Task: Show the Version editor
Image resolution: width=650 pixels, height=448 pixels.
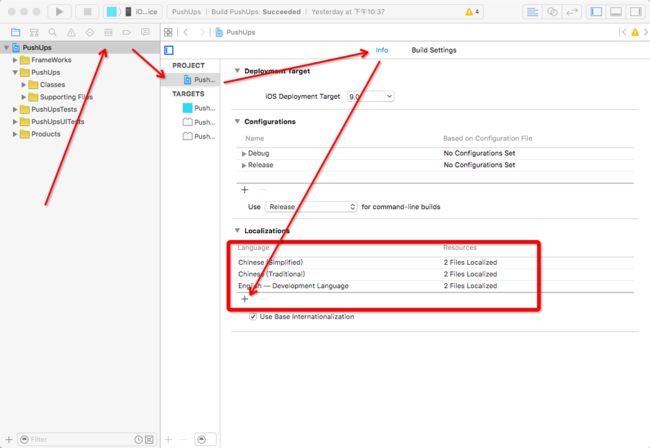Action: click(572, 12)
